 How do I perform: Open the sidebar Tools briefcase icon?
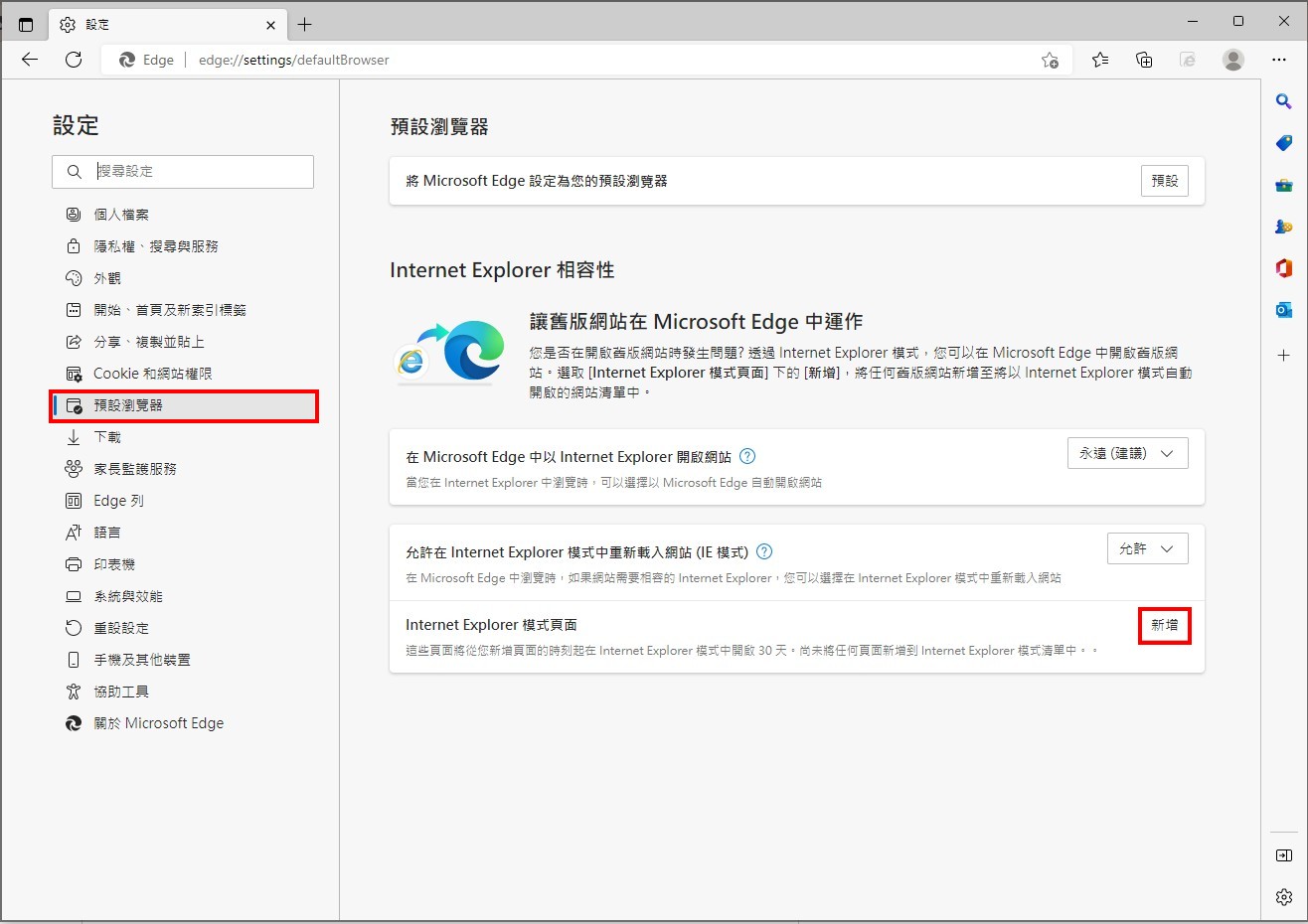pos(1284,185)
